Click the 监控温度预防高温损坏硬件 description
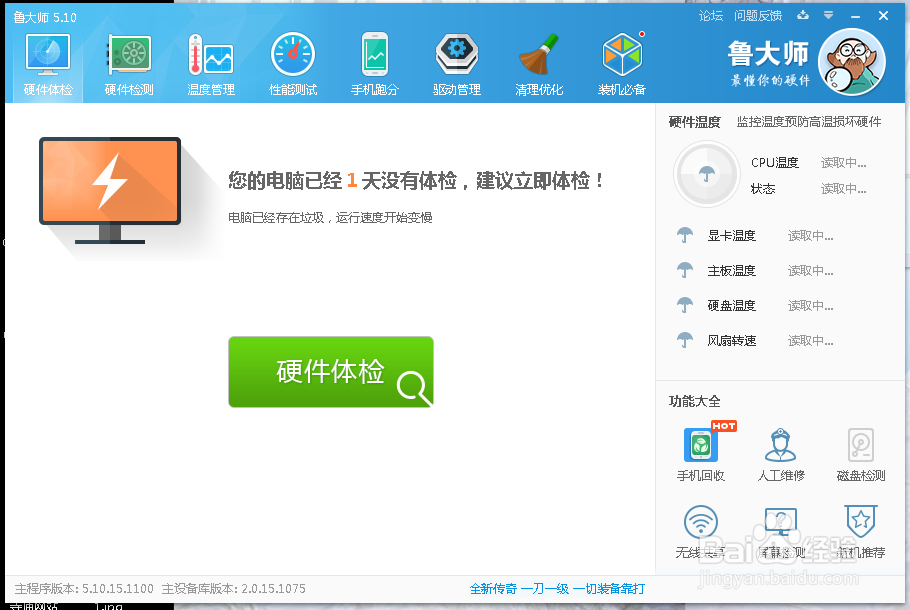 tap(809, 122)
